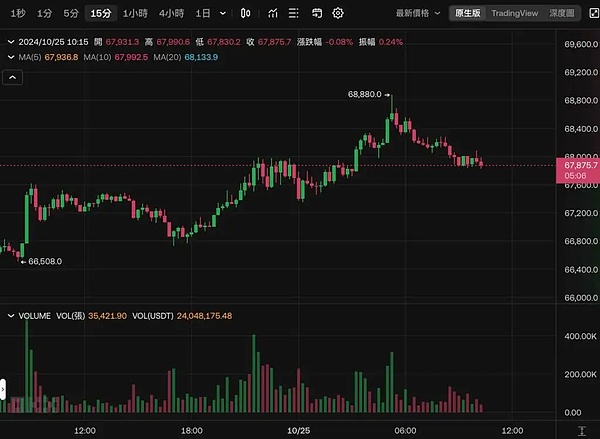The image size is (600, 439).
Task: Switch to TradingView chart view
Action: 515,13
